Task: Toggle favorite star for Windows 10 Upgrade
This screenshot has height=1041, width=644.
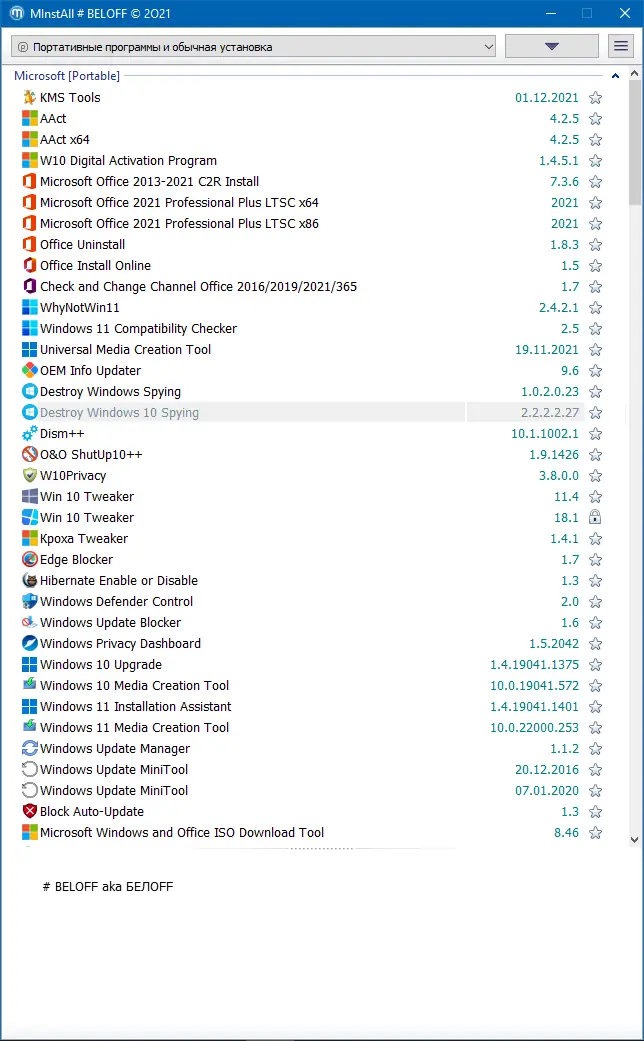Action: [596, 665]
